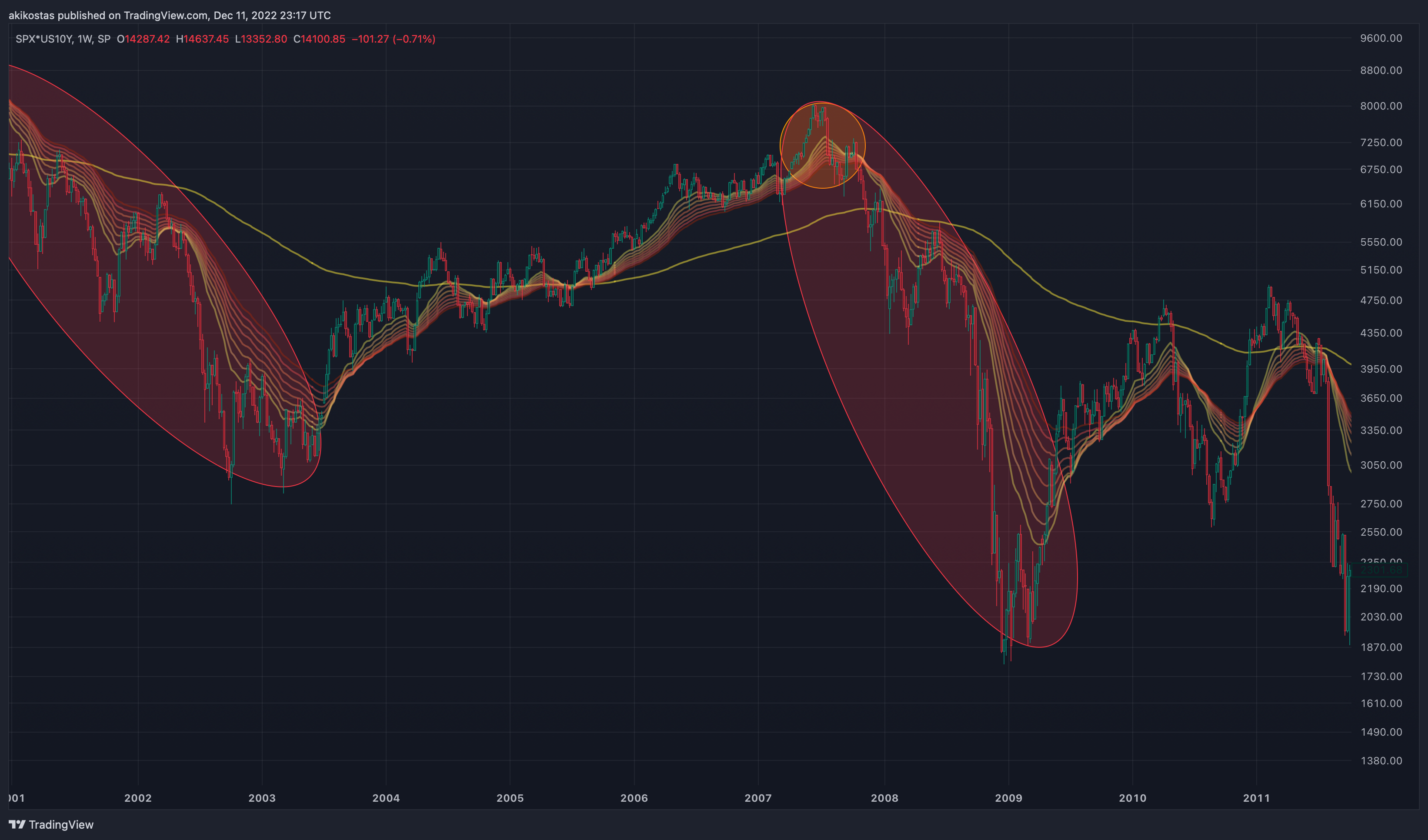Click the 8800.00 price axis label
This screenshot has width=1428, height=840.
coord(1381,70)
